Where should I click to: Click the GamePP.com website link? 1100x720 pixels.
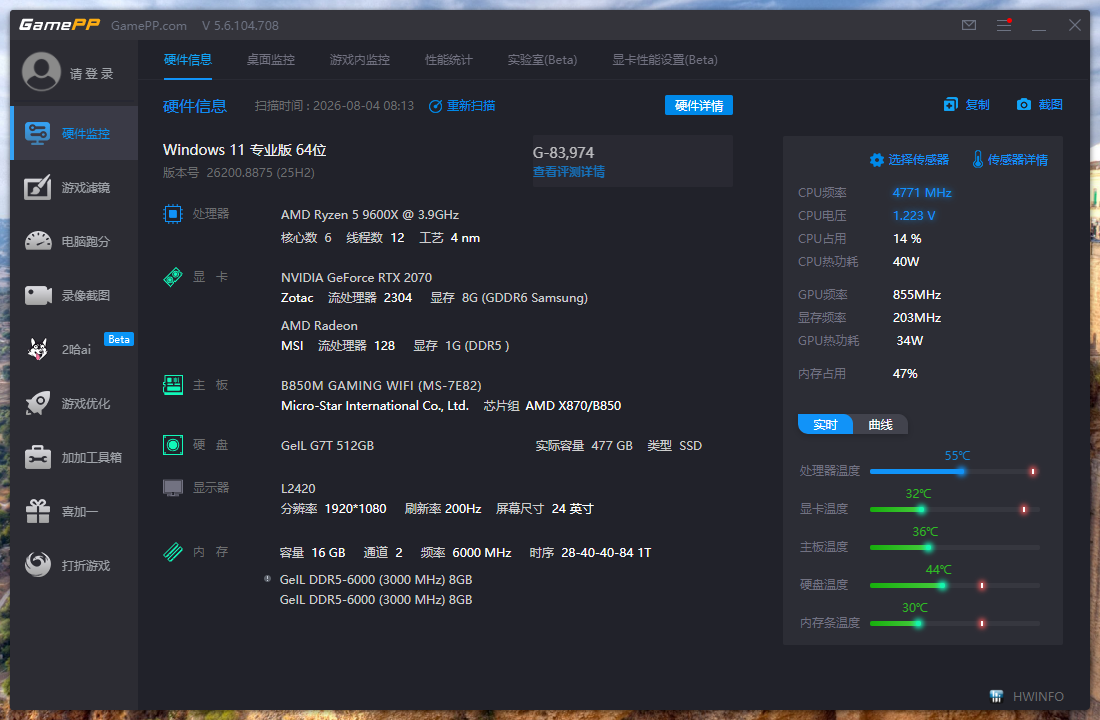click(x=149, y=25)
